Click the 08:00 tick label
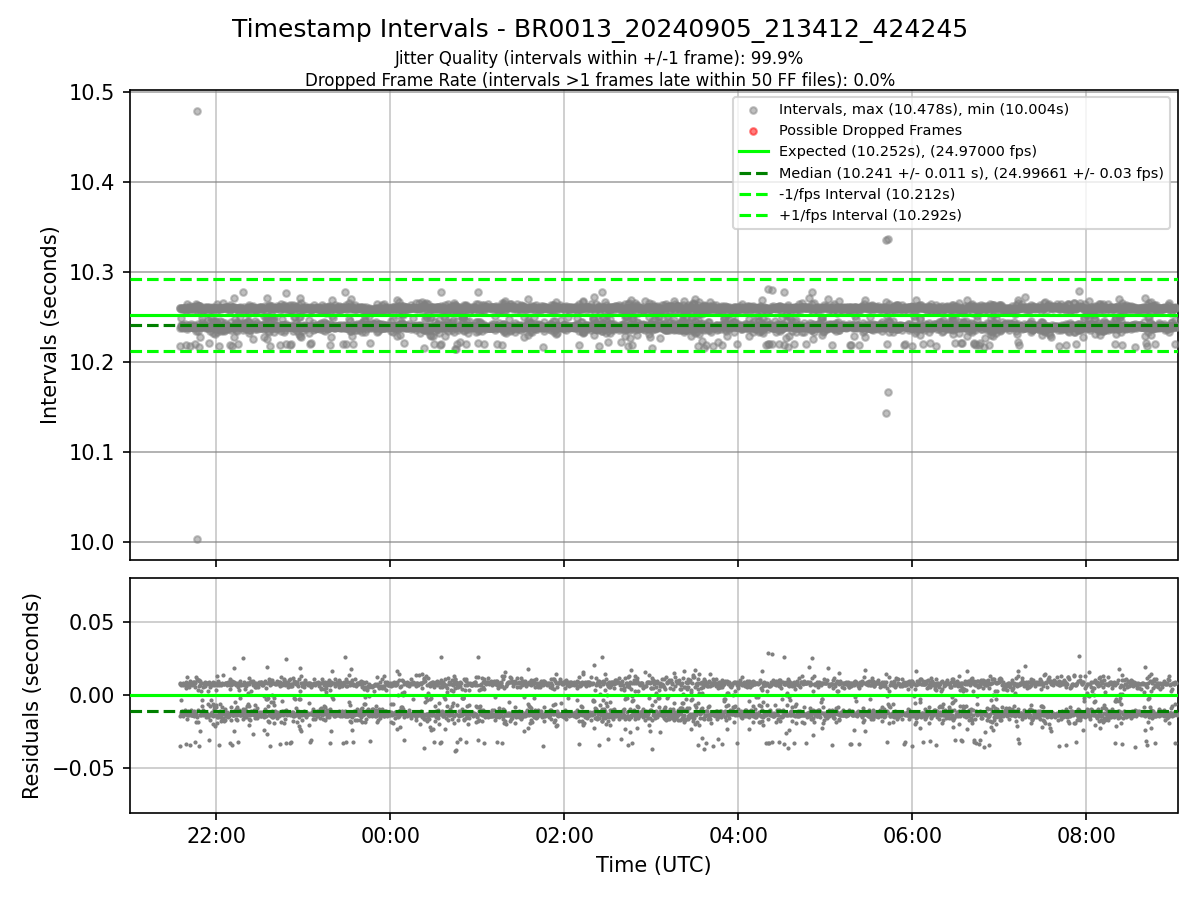 [x=1086, y=836]
